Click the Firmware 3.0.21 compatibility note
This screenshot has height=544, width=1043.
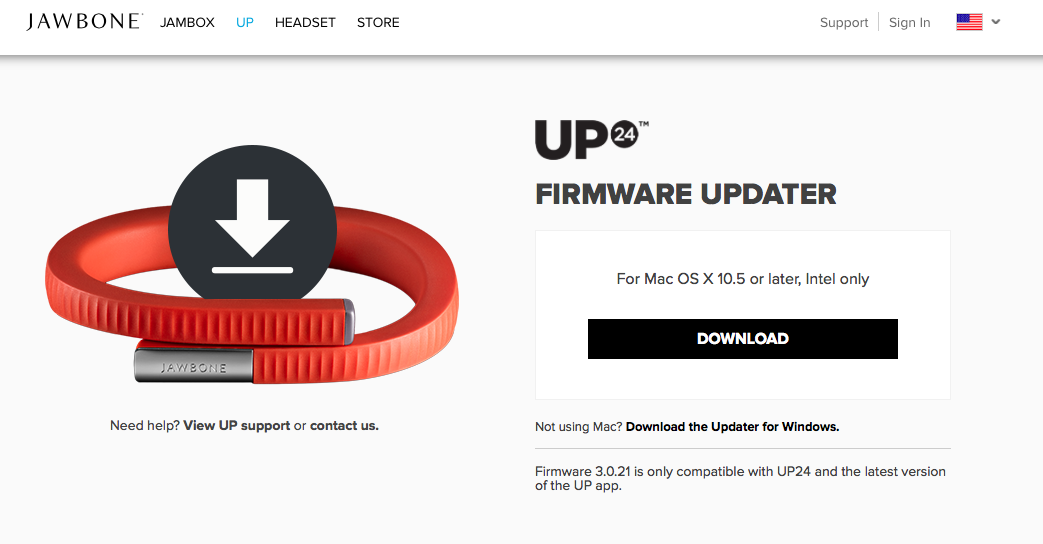740,478
